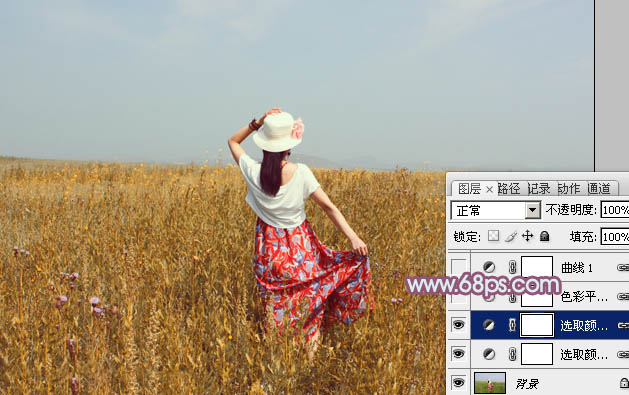Click the lock position move icon
This screenshot has height=395, width=629.
(528, 236)
